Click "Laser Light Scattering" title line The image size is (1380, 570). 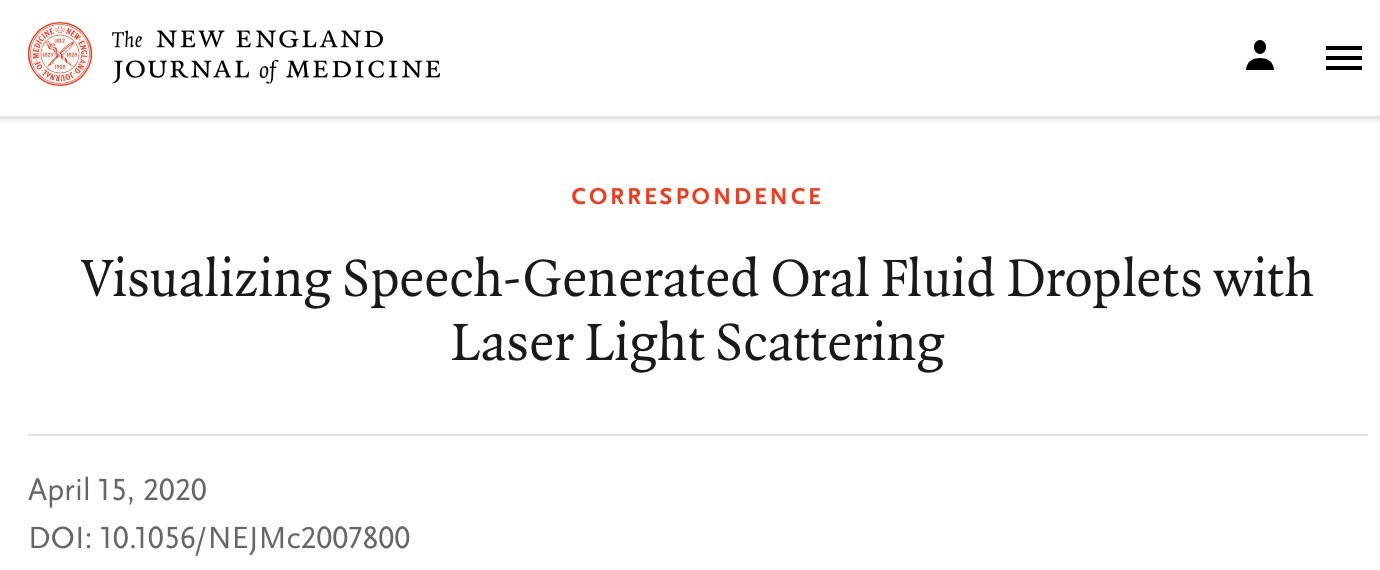tap(697, 343)
